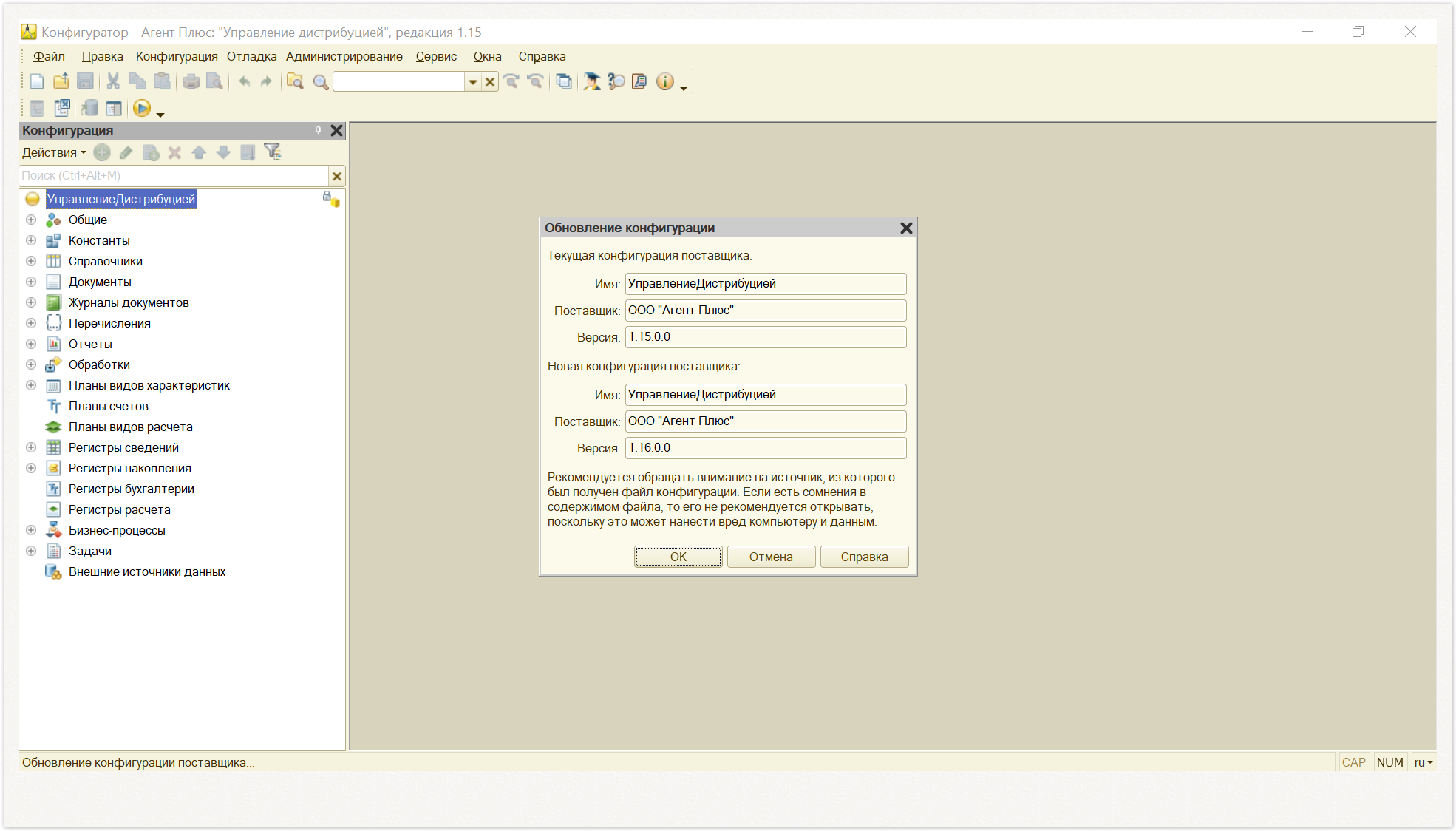
Task: Select root УправлениеДистрибуцией node
Action: 121,199
